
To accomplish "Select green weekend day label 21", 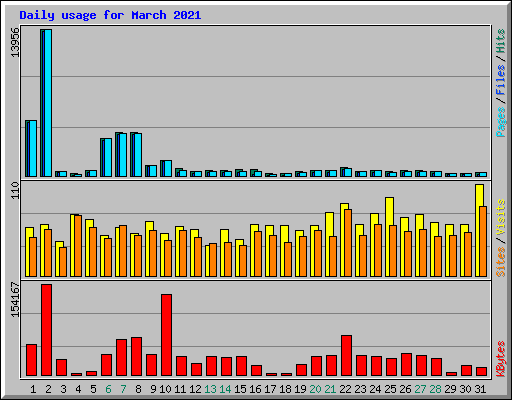I will tap(330, 389).
